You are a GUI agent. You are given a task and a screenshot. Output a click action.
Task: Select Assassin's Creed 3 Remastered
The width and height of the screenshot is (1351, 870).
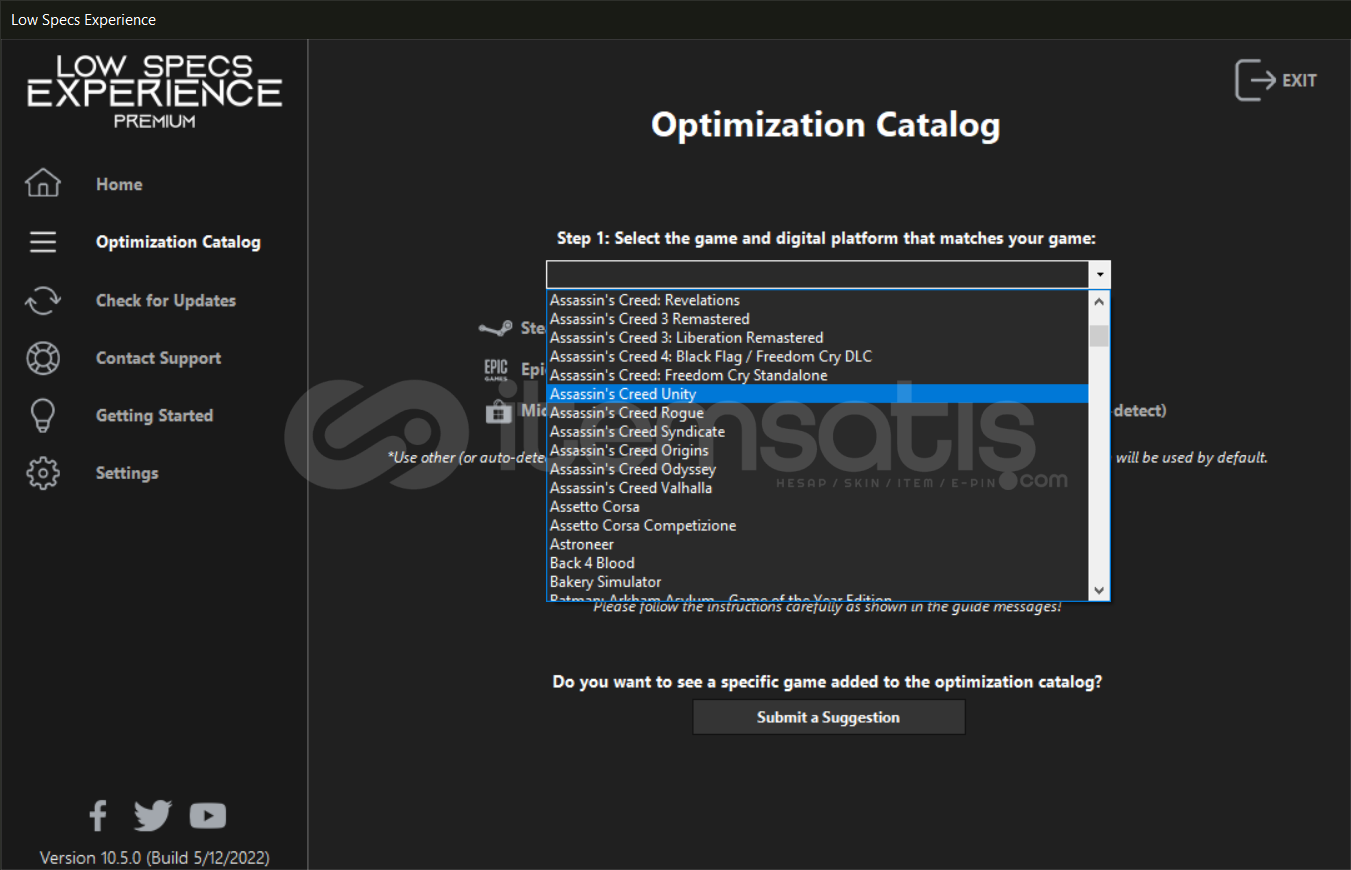(x=818, y=319)
